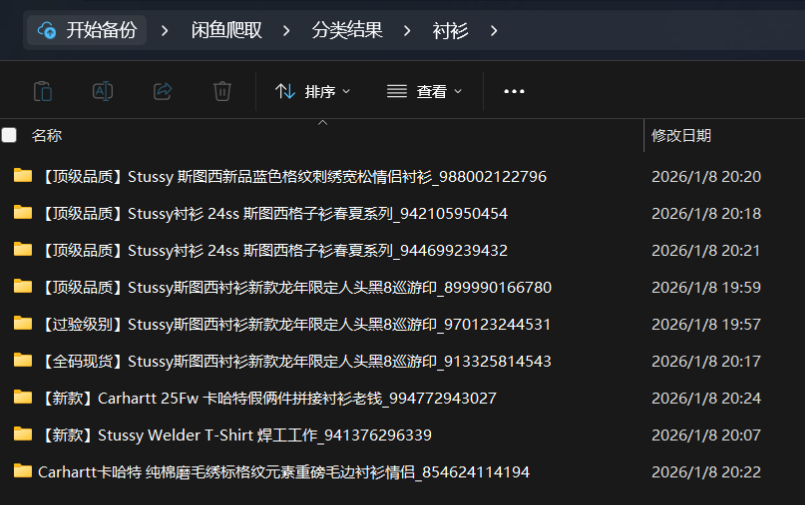Click folder icon of item ending 988002122796
Image resolution: width=805 pixels, height=505 pixels.
click(23, 176)
